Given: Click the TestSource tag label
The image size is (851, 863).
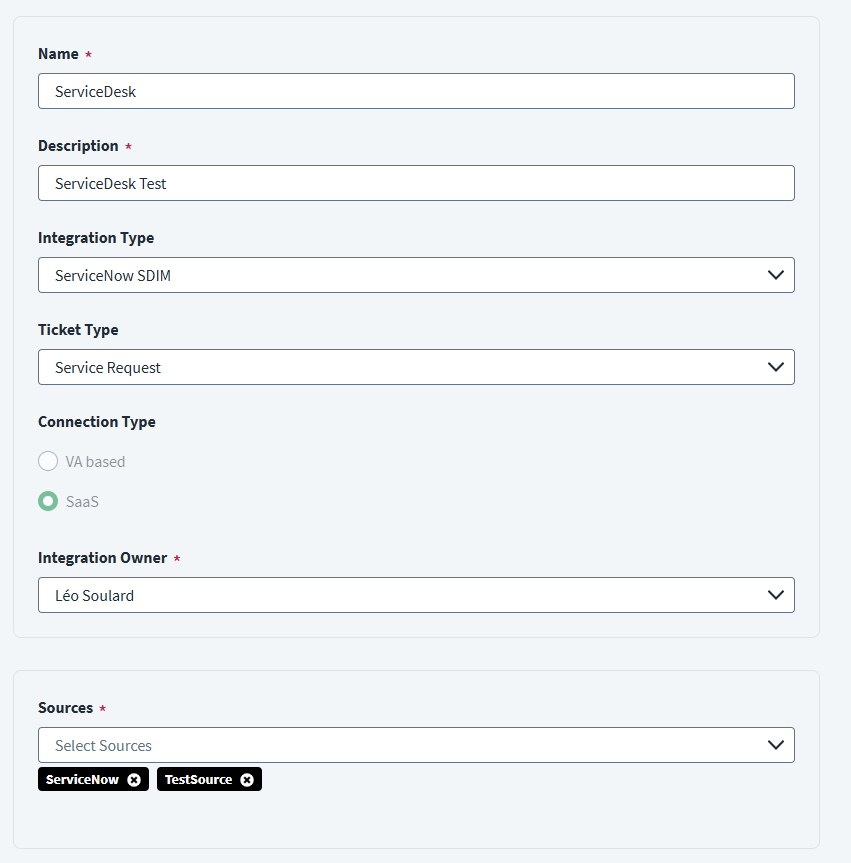Looking at the screenshot, I should pyautogui.click(x=198, y=780).
